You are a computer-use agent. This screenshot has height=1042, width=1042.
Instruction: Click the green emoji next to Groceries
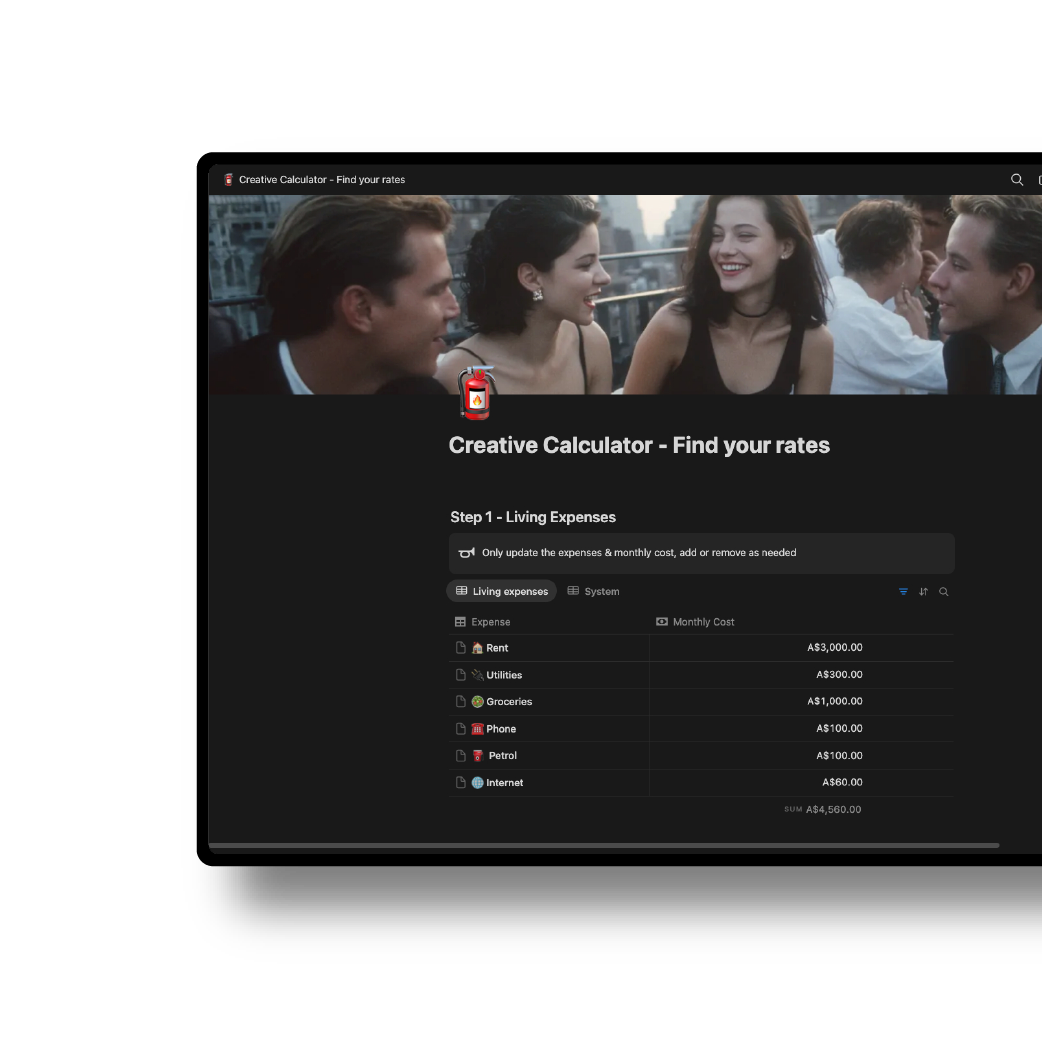(477, 701)
